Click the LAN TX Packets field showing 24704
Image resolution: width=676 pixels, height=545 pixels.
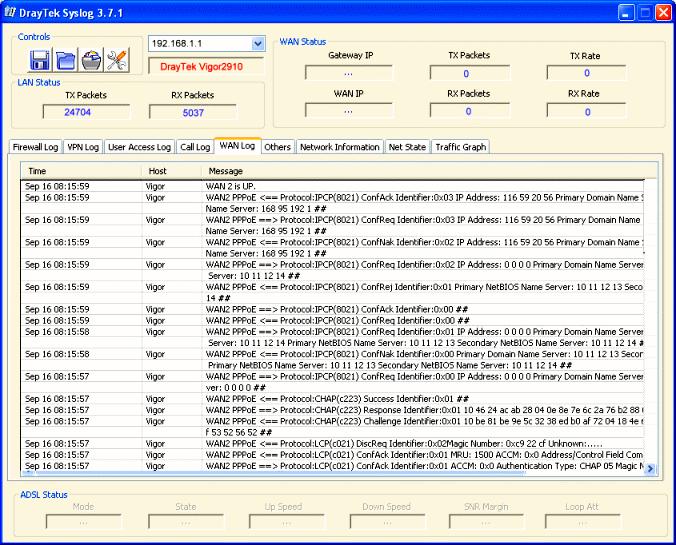pos(86,113)
